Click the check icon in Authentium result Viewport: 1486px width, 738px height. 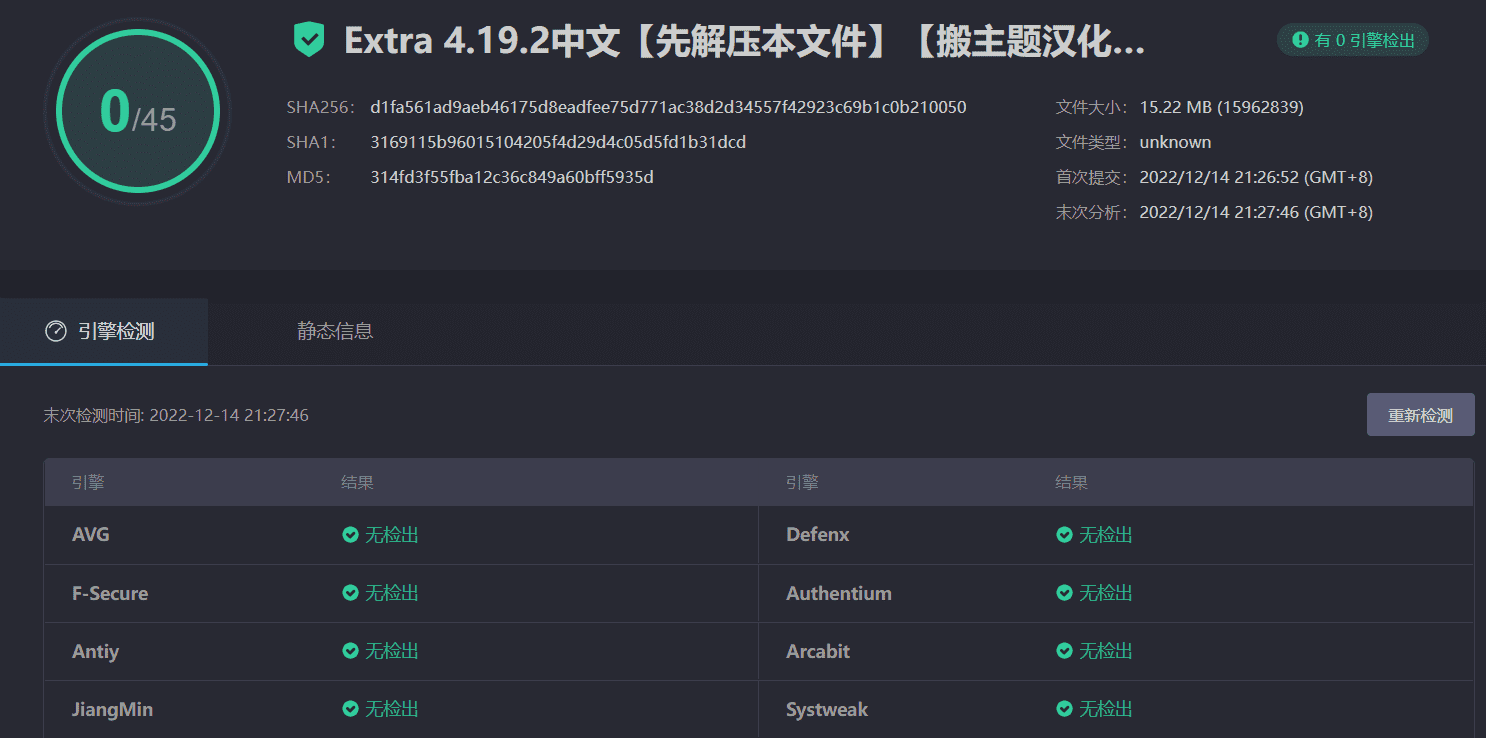(x=1064, y=593)
